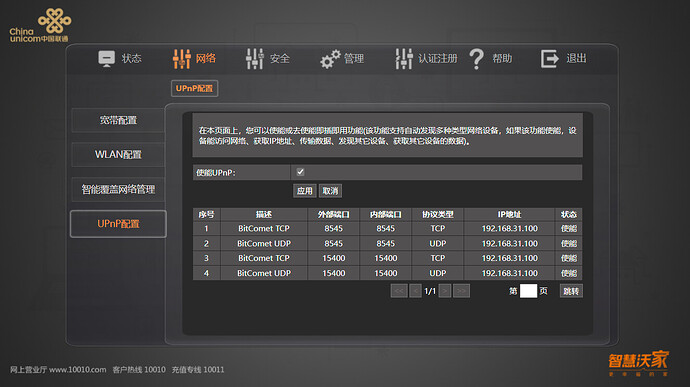Select UPnP配置 in the sidebar
Screen dimensions: 690x387
pyautogui.click(x=118, y=224)
